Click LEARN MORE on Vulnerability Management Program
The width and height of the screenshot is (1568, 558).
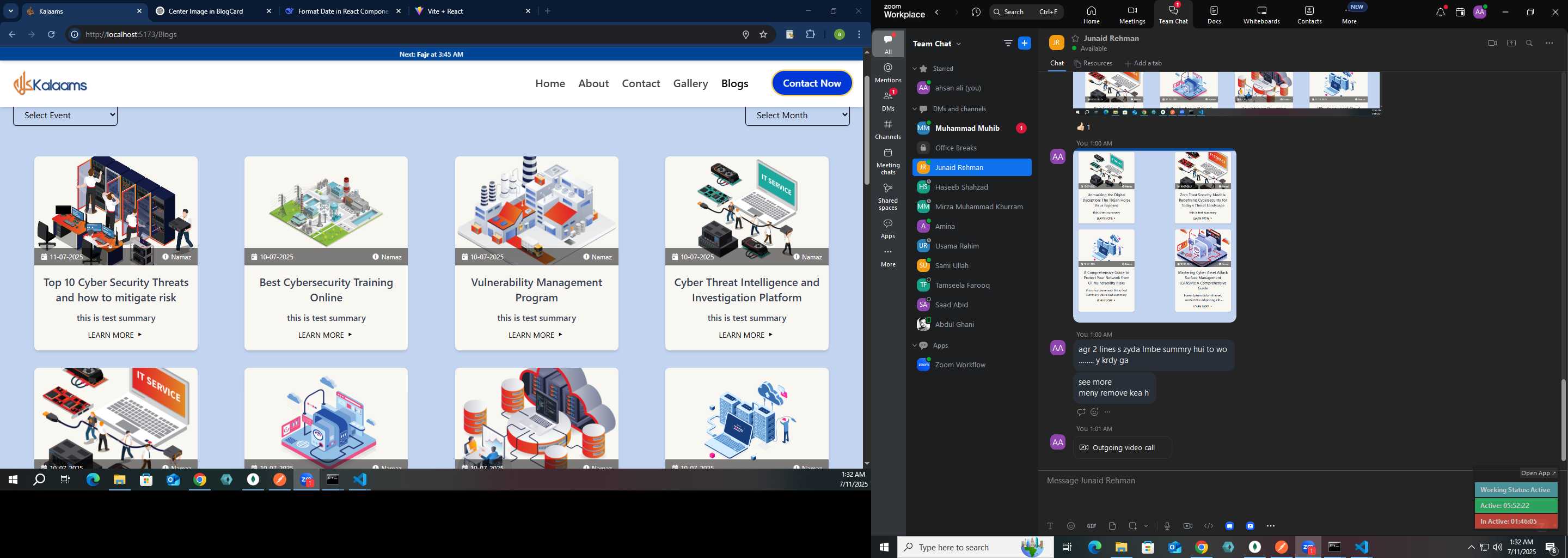536,335
